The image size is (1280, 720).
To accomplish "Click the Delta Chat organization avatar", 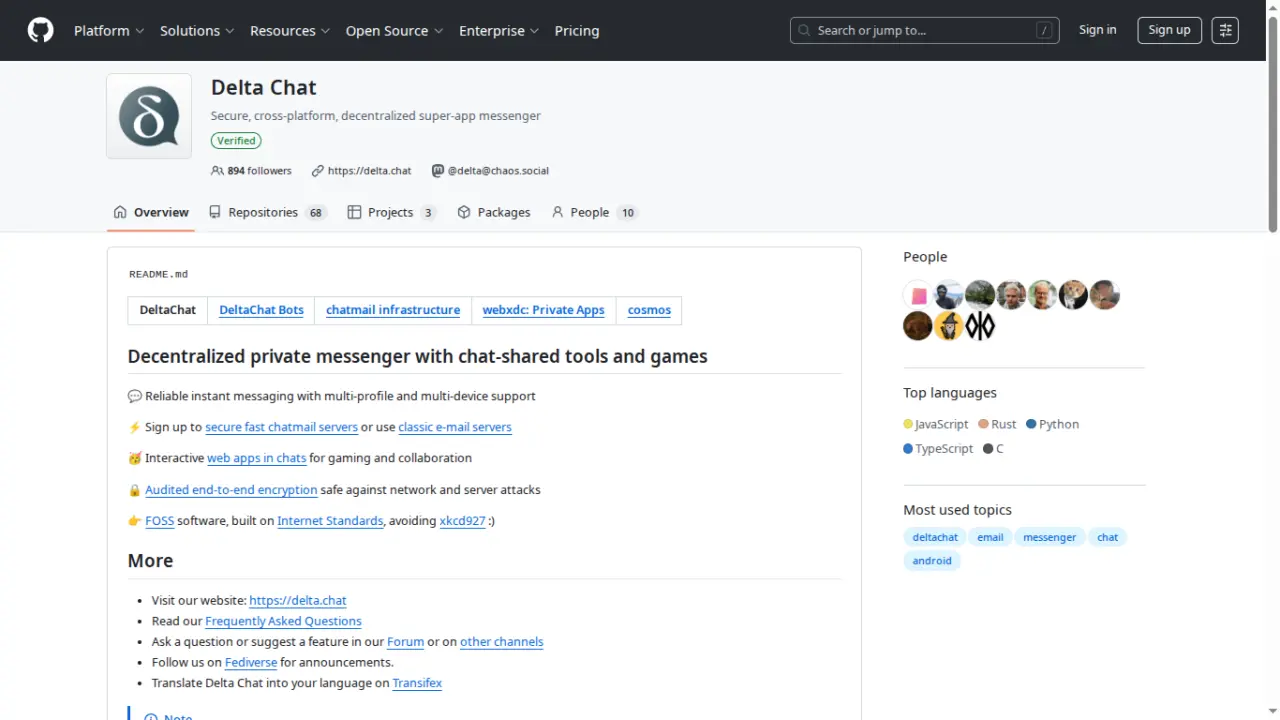I will (x=149, y=116).
